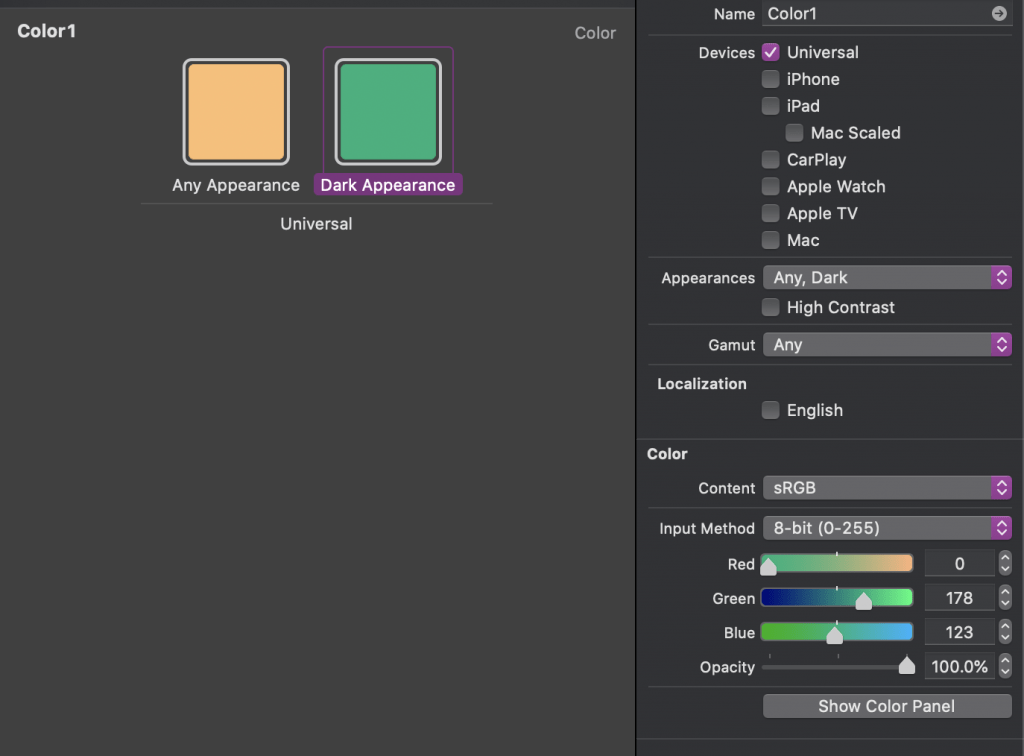1024x756 pixels.
Task: Open the Appearances dropdown showing Any, Dark
Action: coord(887,277)
